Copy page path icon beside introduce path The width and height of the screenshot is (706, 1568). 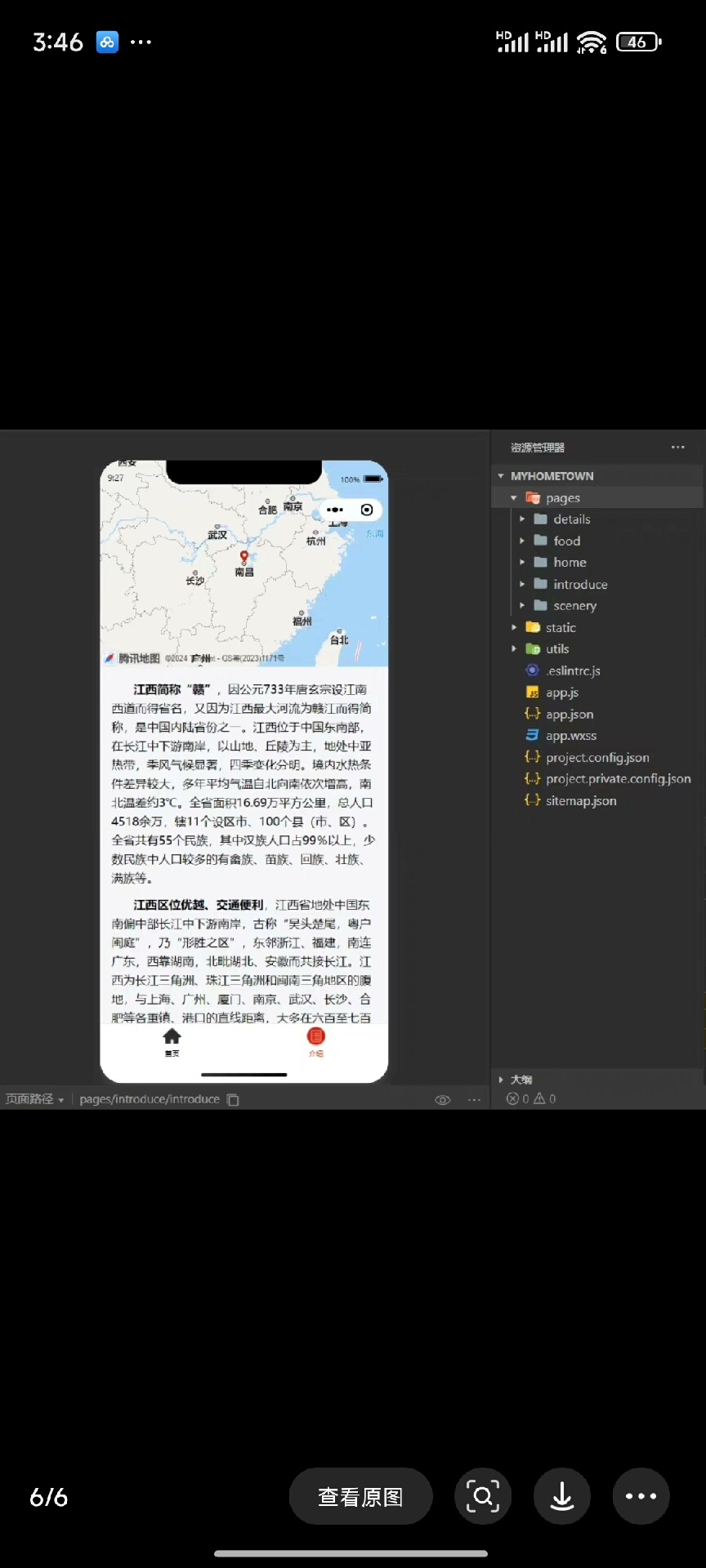[233, 1099]
